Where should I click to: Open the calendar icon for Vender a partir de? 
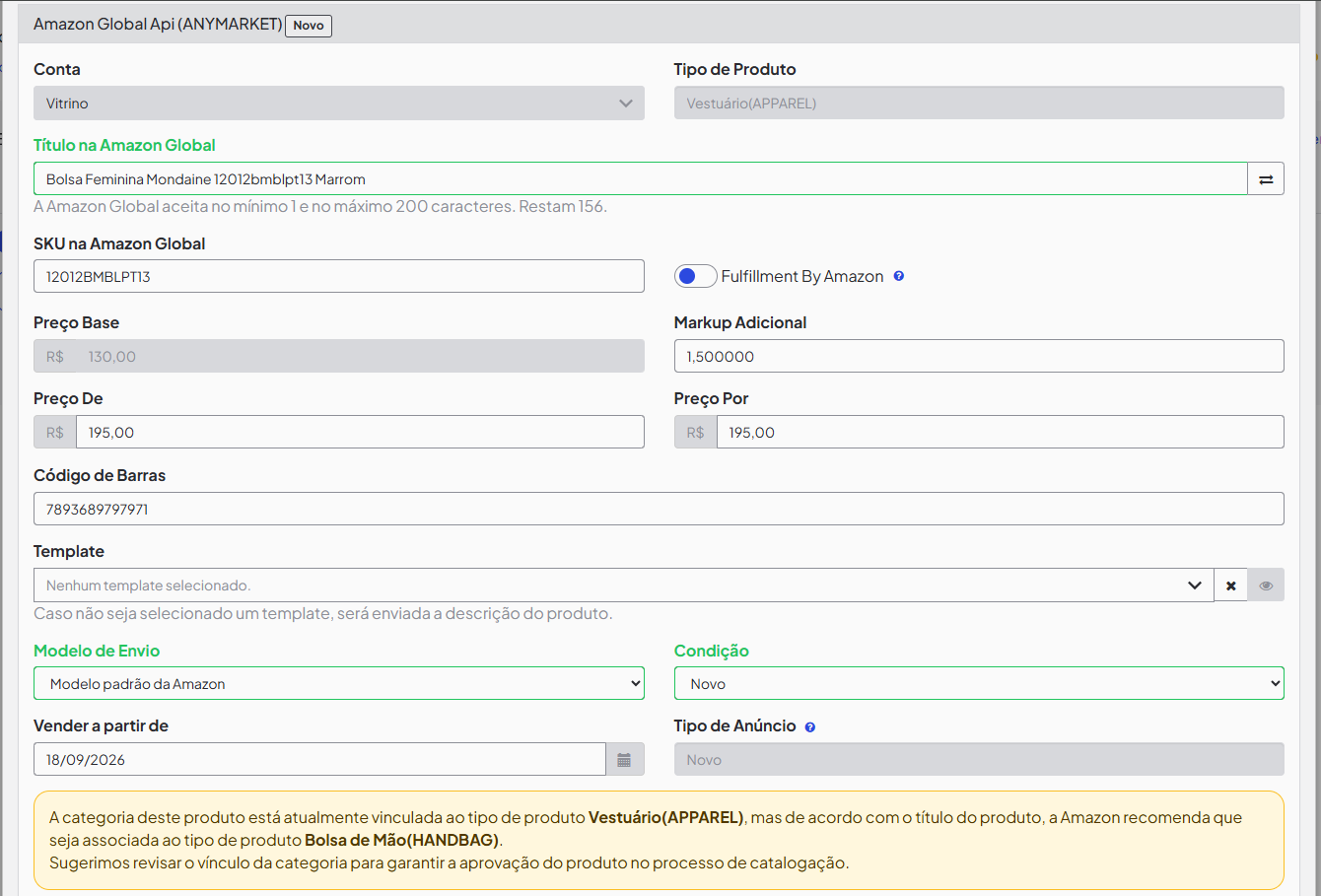[624, 760]
